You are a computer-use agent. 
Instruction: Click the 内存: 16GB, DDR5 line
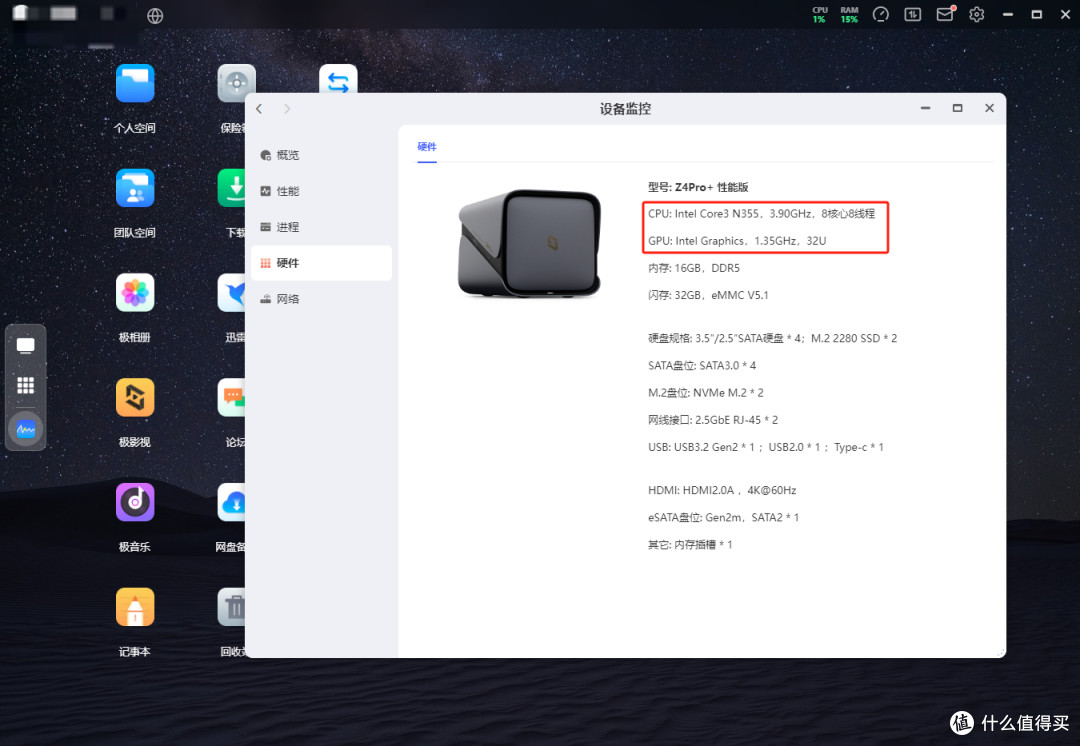point(694,268)
